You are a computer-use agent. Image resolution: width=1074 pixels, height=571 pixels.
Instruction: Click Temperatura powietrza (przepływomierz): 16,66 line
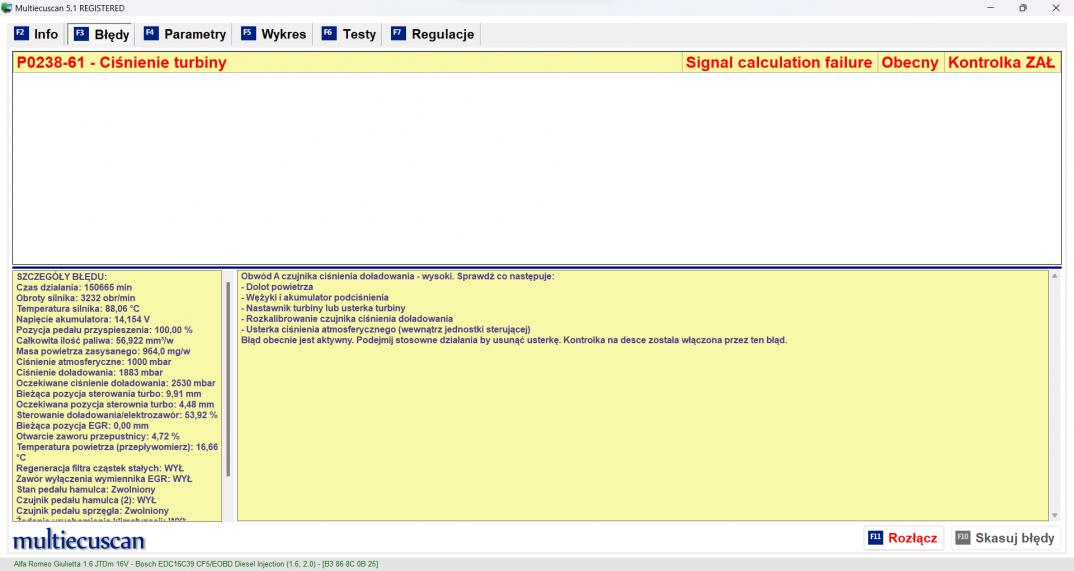click(x=117, y=452)
